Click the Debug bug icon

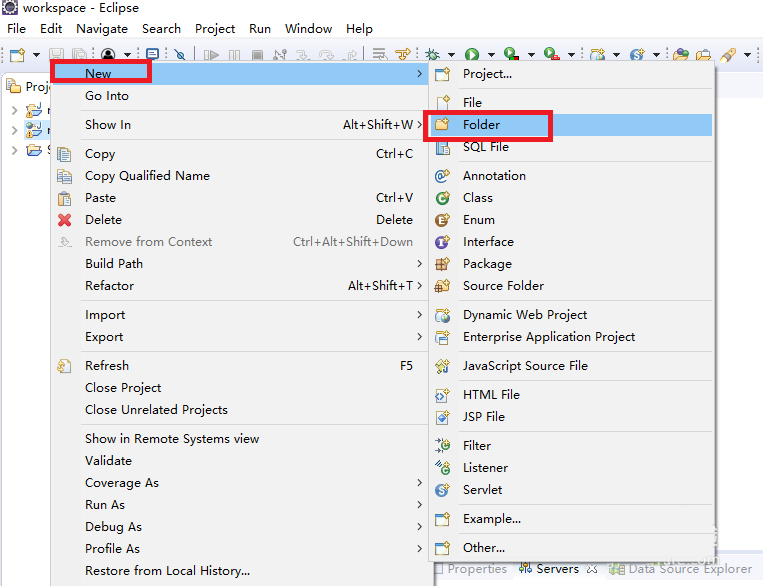click(432, 55)
